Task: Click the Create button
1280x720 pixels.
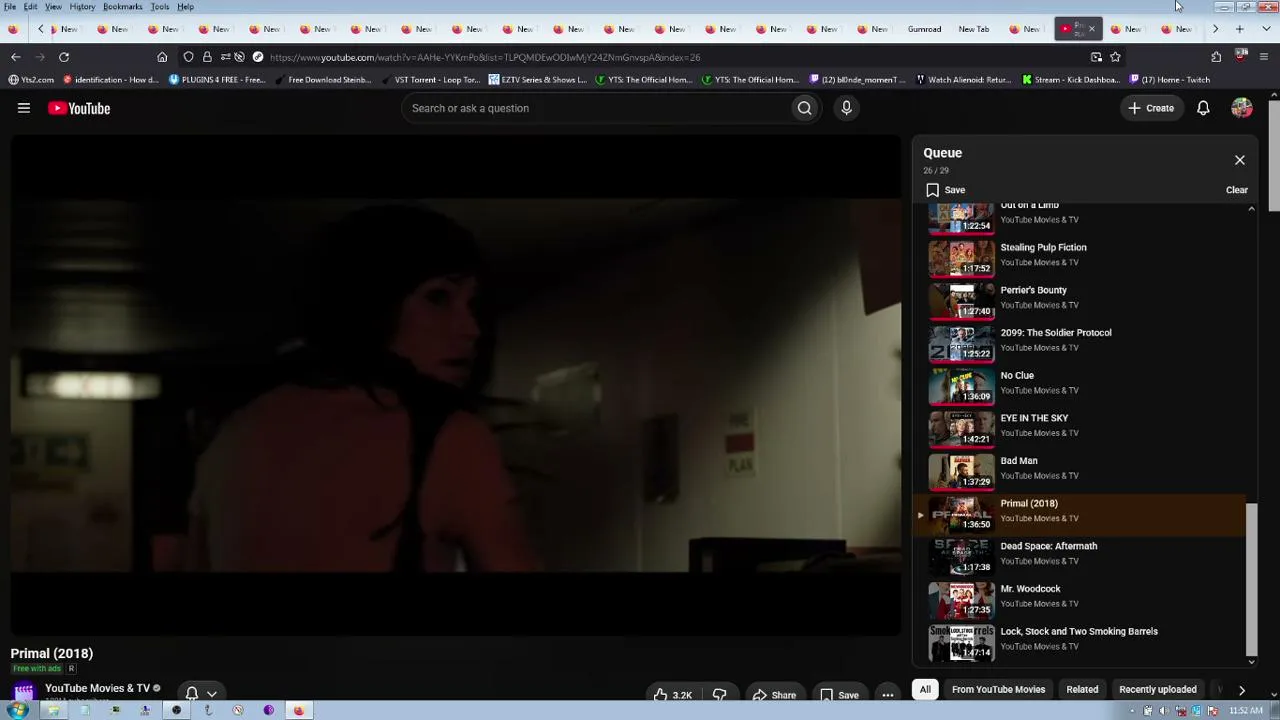Action: point(1151,108)
